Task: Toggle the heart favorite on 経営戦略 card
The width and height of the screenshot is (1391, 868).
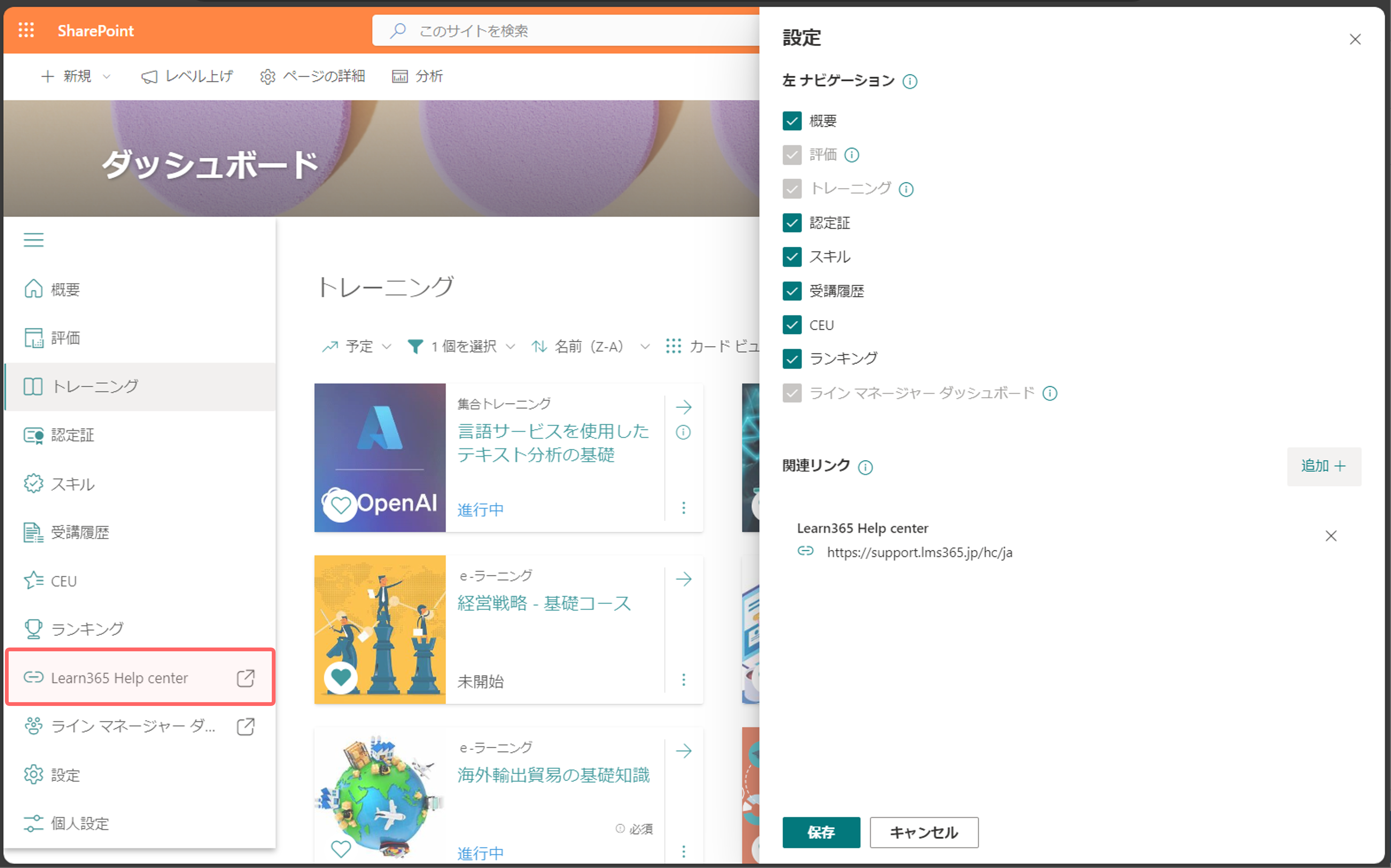Action: (341, 677)
